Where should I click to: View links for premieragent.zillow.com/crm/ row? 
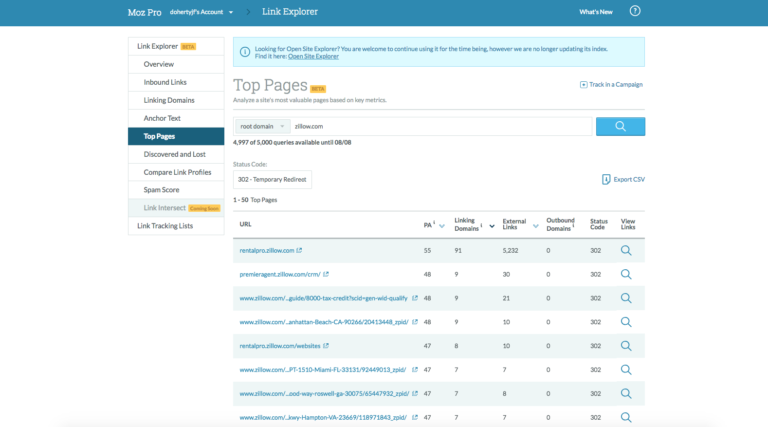point(626,274)
